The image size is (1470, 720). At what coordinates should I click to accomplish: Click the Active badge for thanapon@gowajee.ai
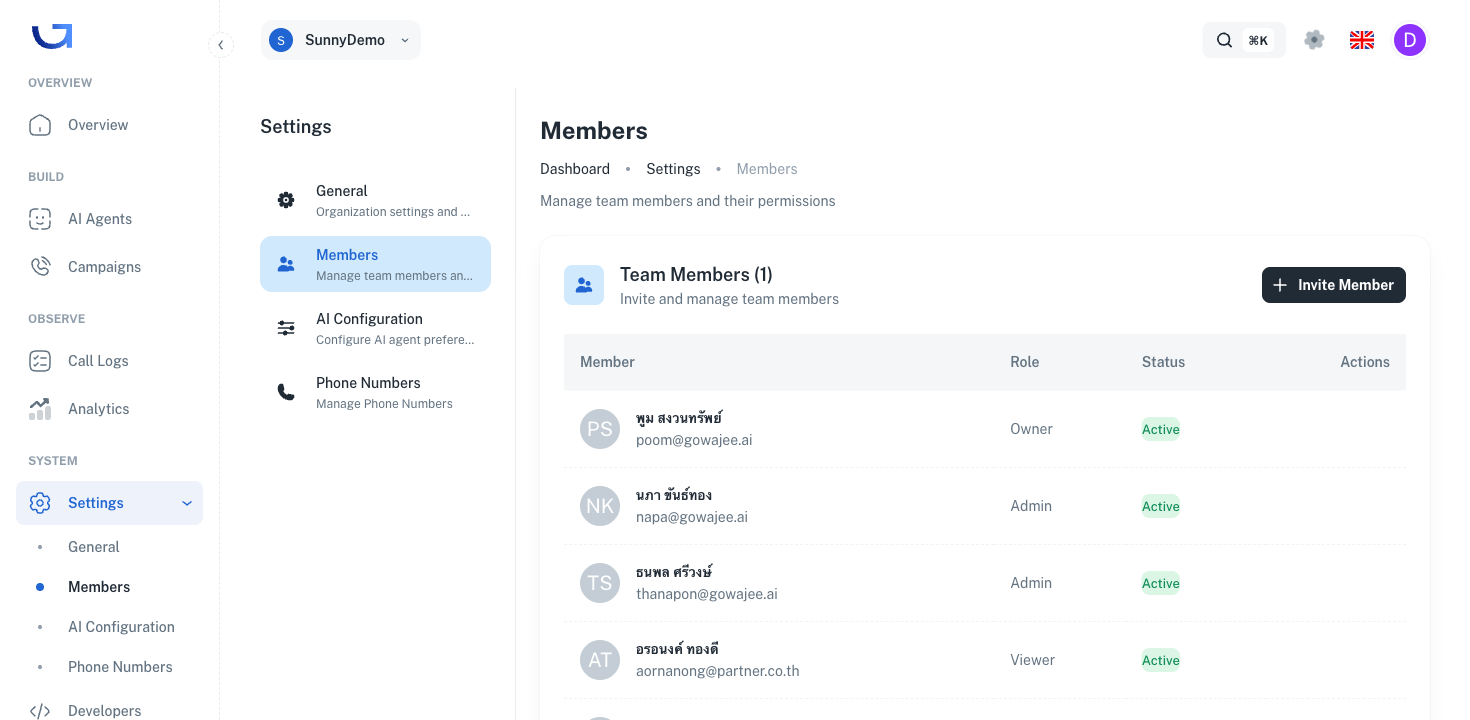pyautogui.click(x=1161, y=583)
